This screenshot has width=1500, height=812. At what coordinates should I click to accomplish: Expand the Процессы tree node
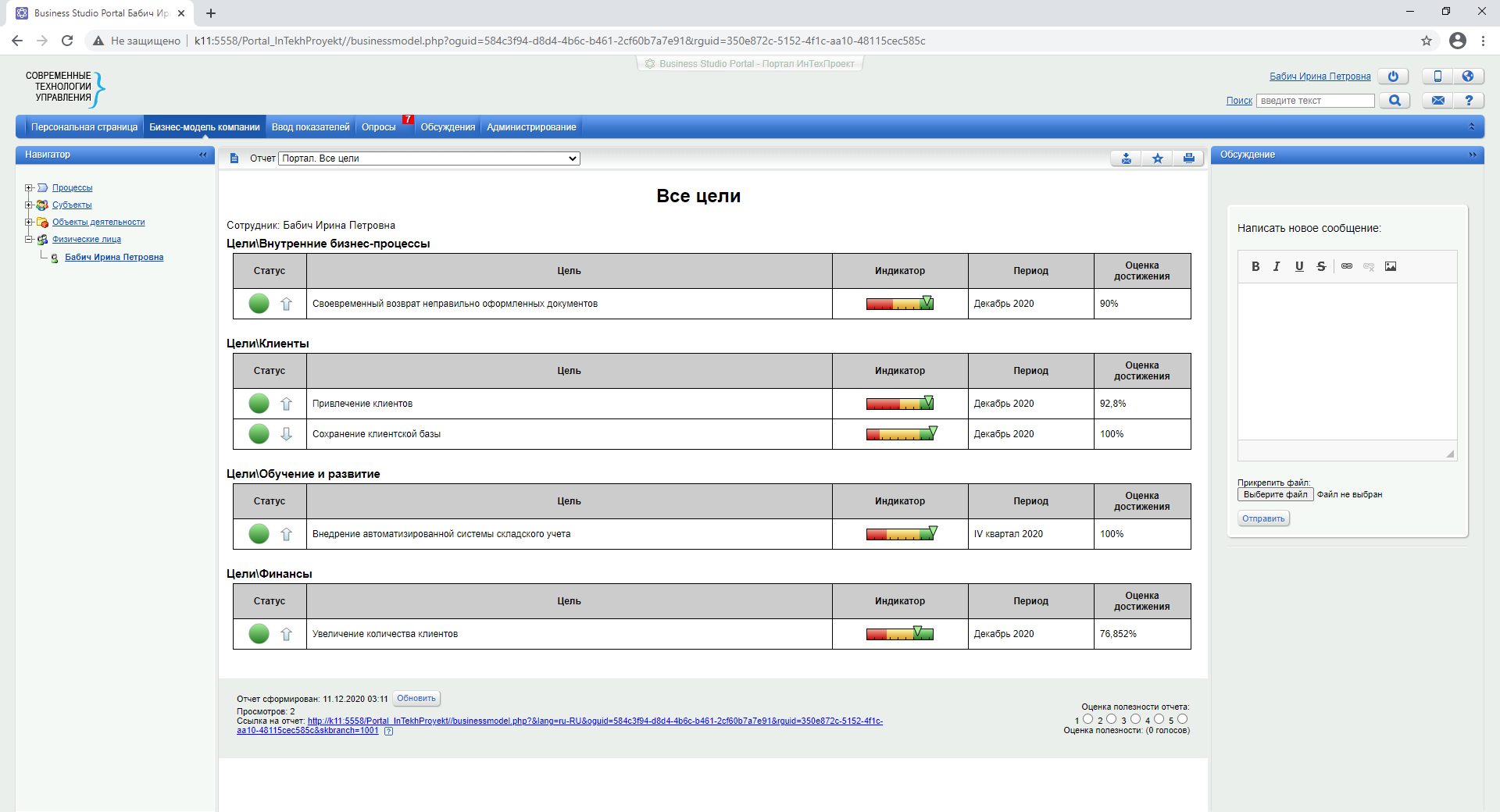(x=29, y=188)
